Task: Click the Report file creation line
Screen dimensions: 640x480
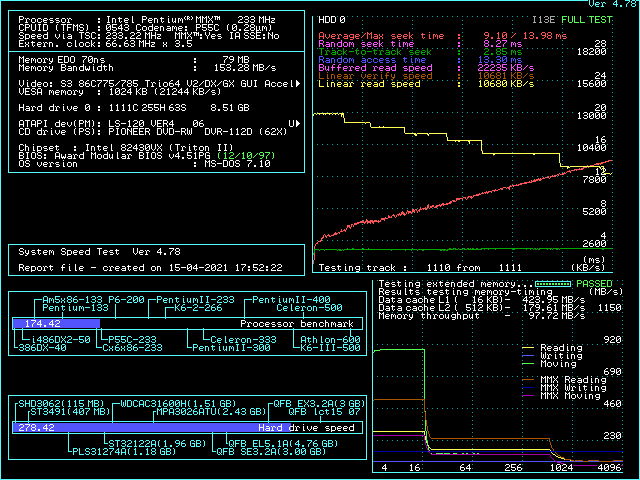Action: [x=150, y=267]
